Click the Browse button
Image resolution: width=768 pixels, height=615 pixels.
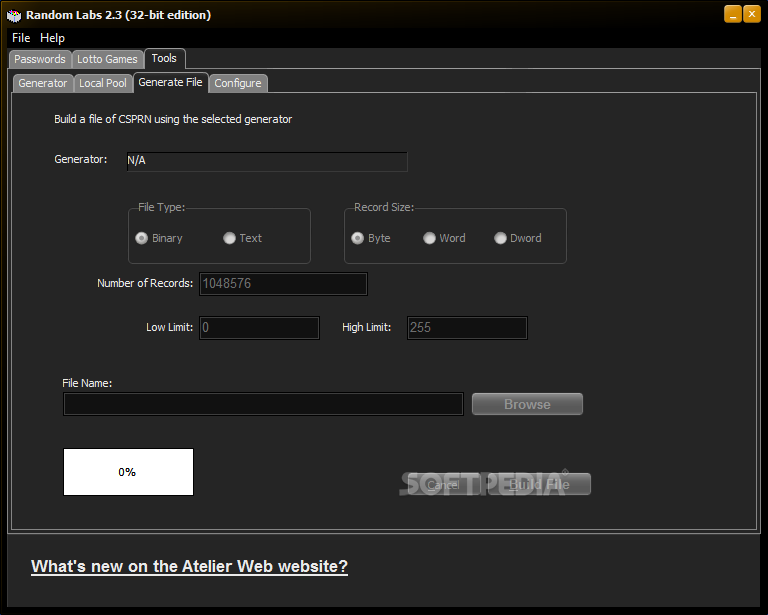pyautogui.click(x=528, y=404)
